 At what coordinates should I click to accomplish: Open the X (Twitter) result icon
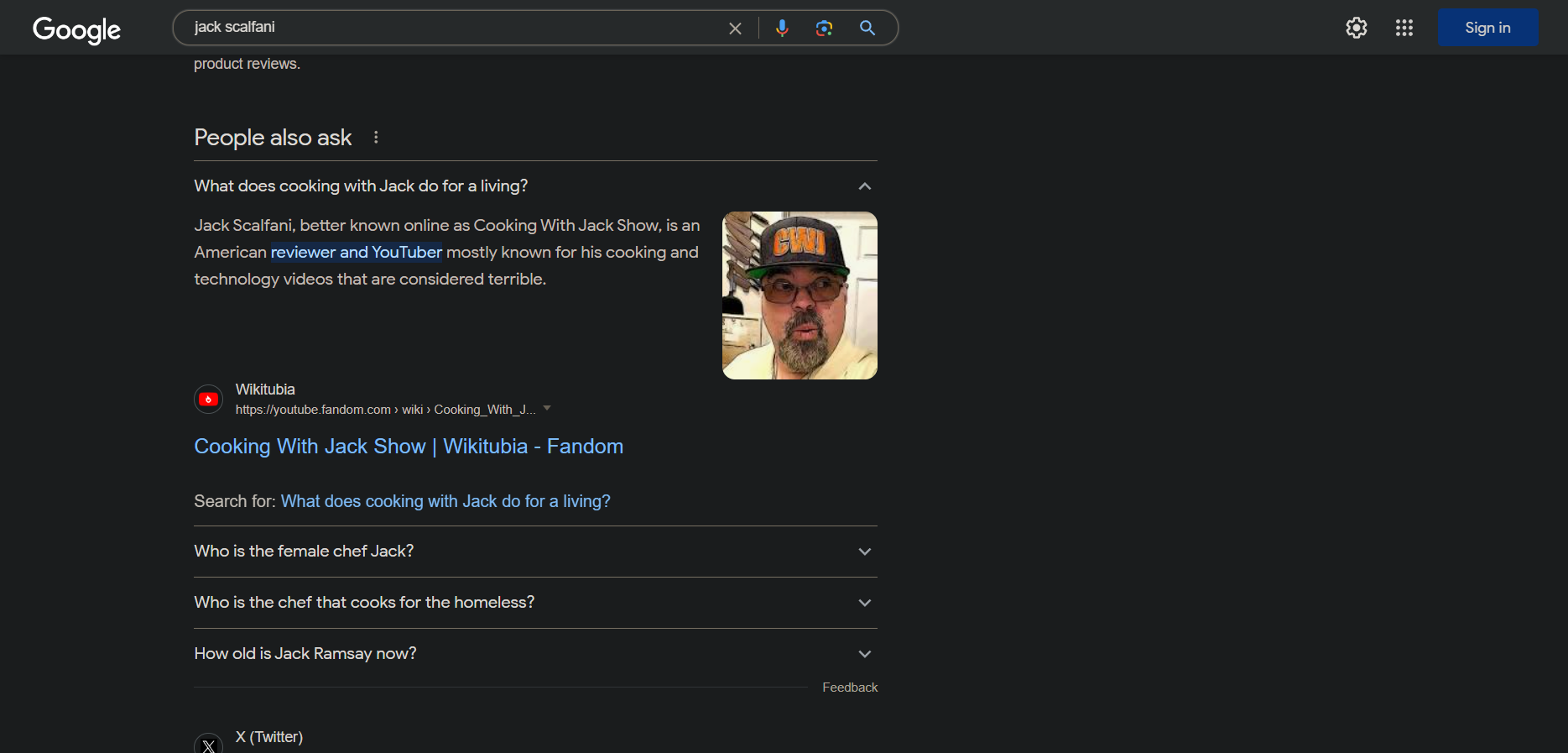pyautogui.click(x=209, y=745)
